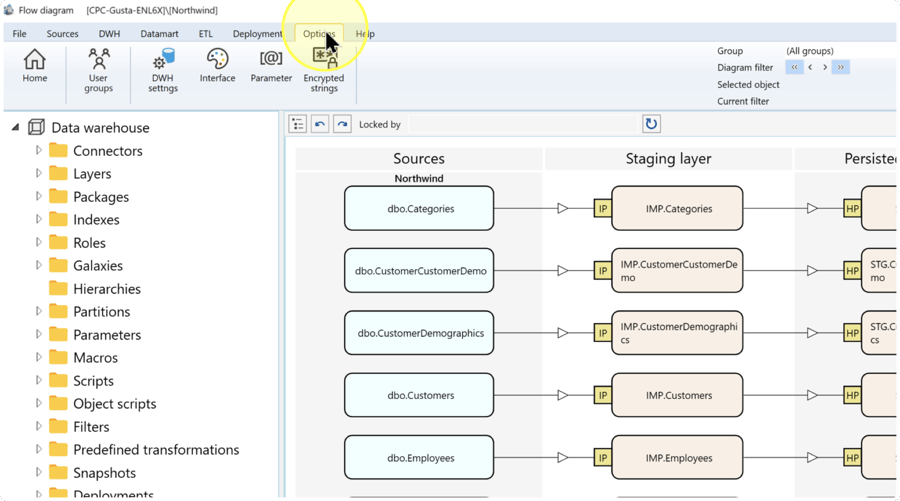Open the Deployment menu tab
Screen dimensions: 900x501
(257, 33)
